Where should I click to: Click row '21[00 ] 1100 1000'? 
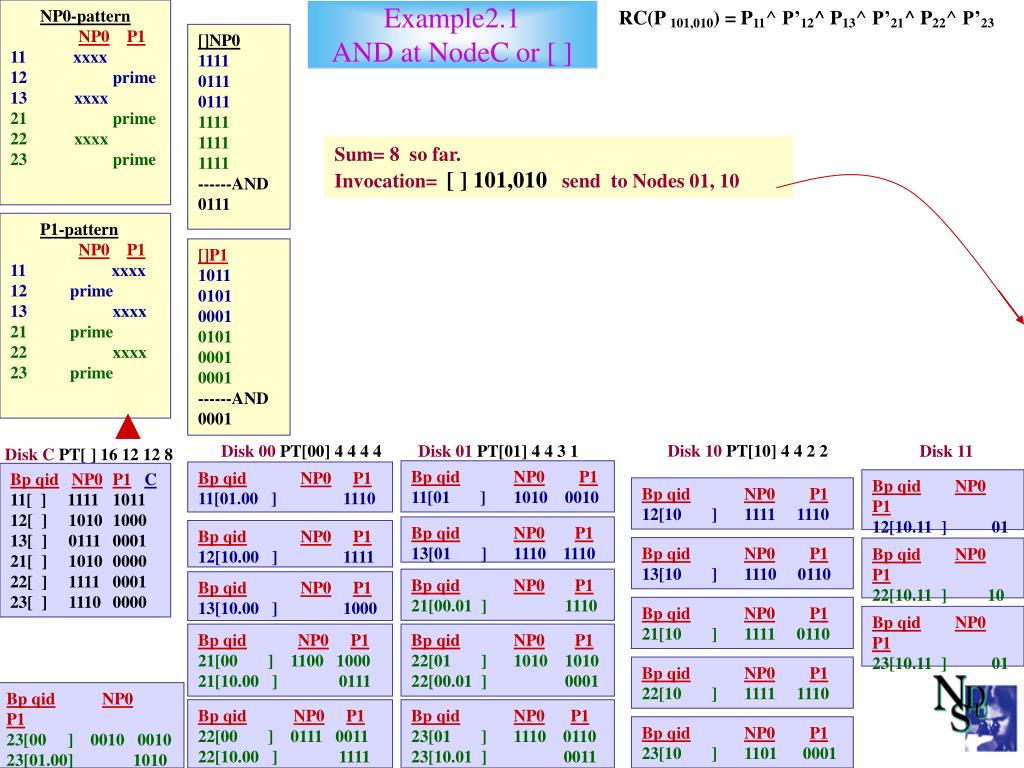click(x=284, y=661)
